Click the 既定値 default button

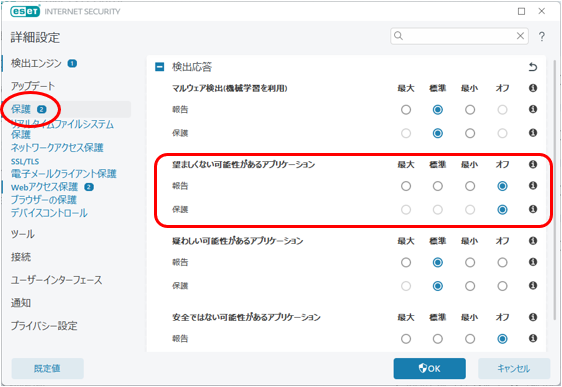[47, 368]
